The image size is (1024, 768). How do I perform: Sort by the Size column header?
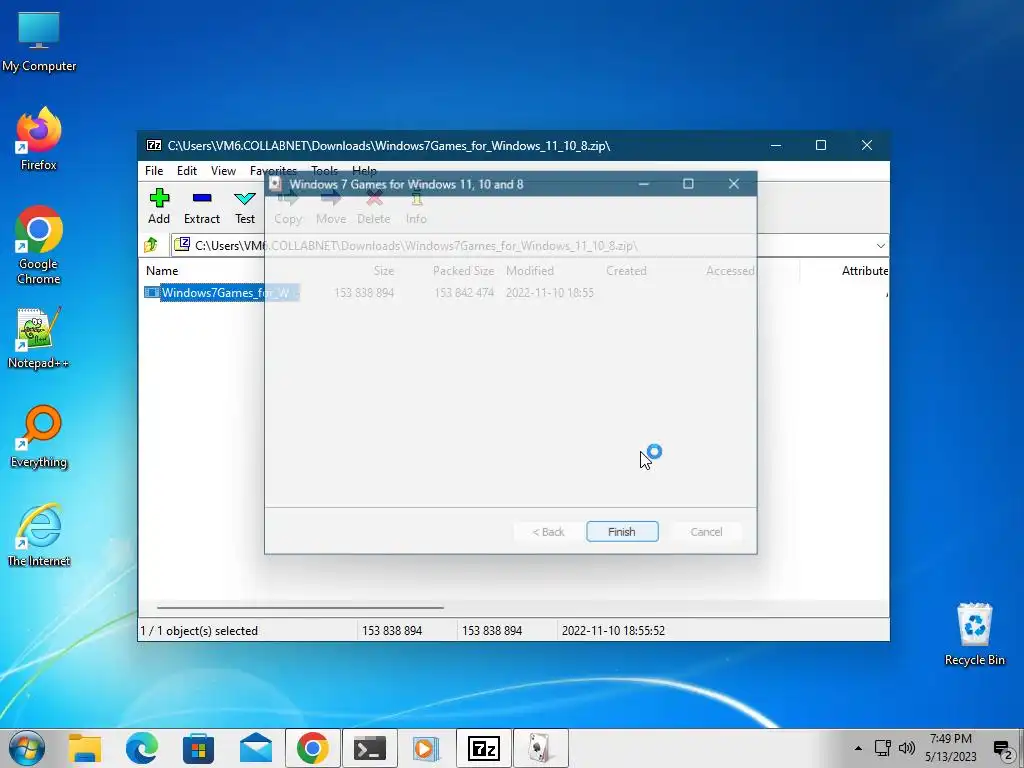tap(384, 270)
